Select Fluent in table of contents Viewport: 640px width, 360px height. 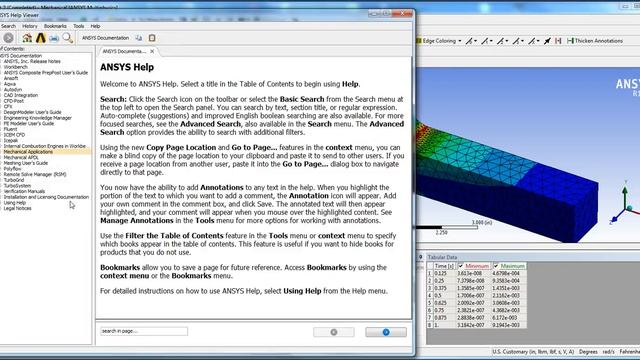(11, 129)
